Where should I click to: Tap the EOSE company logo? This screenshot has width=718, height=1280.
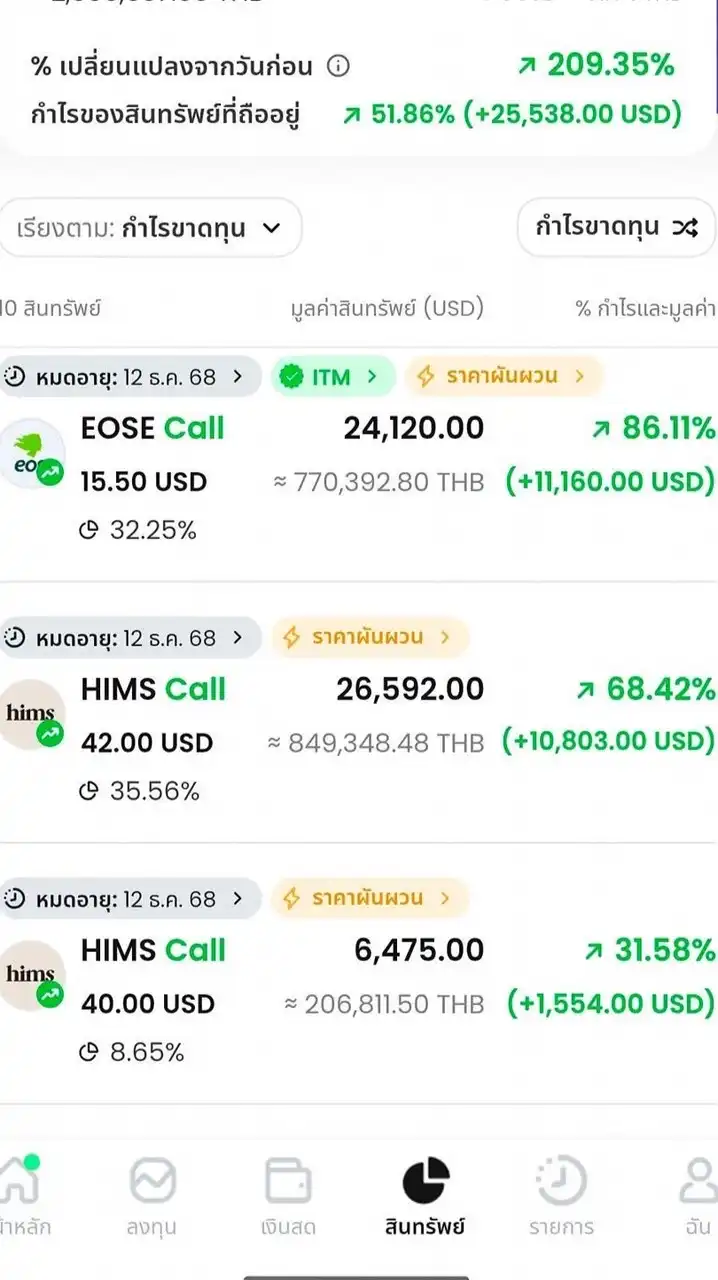[31, 453]
